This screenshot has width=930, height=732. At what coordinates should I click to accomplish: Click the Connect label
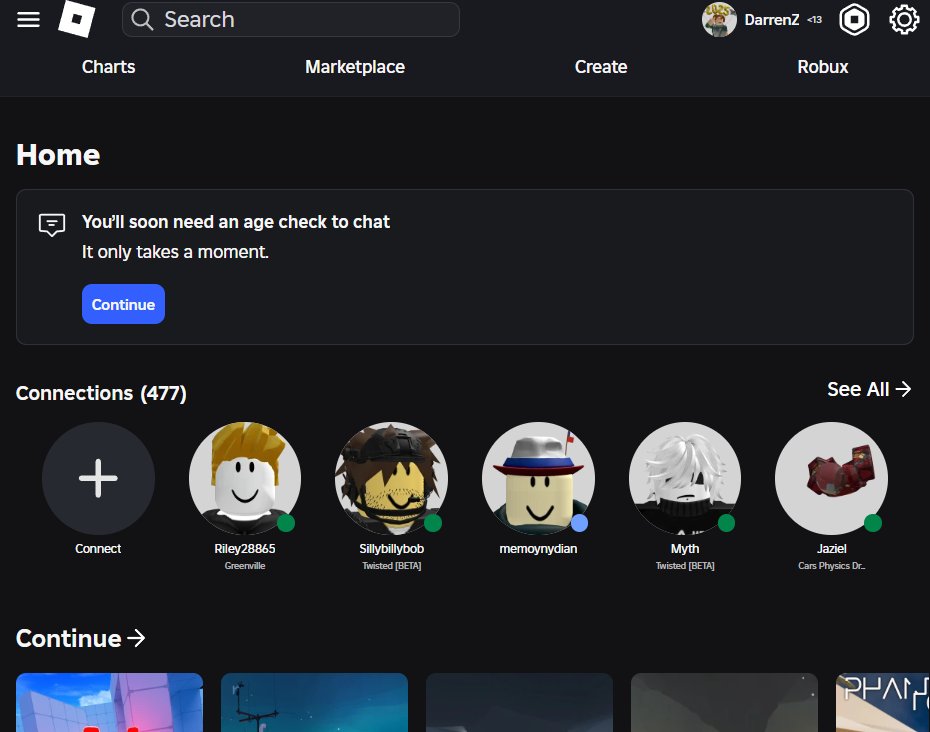tap(98, 549)
